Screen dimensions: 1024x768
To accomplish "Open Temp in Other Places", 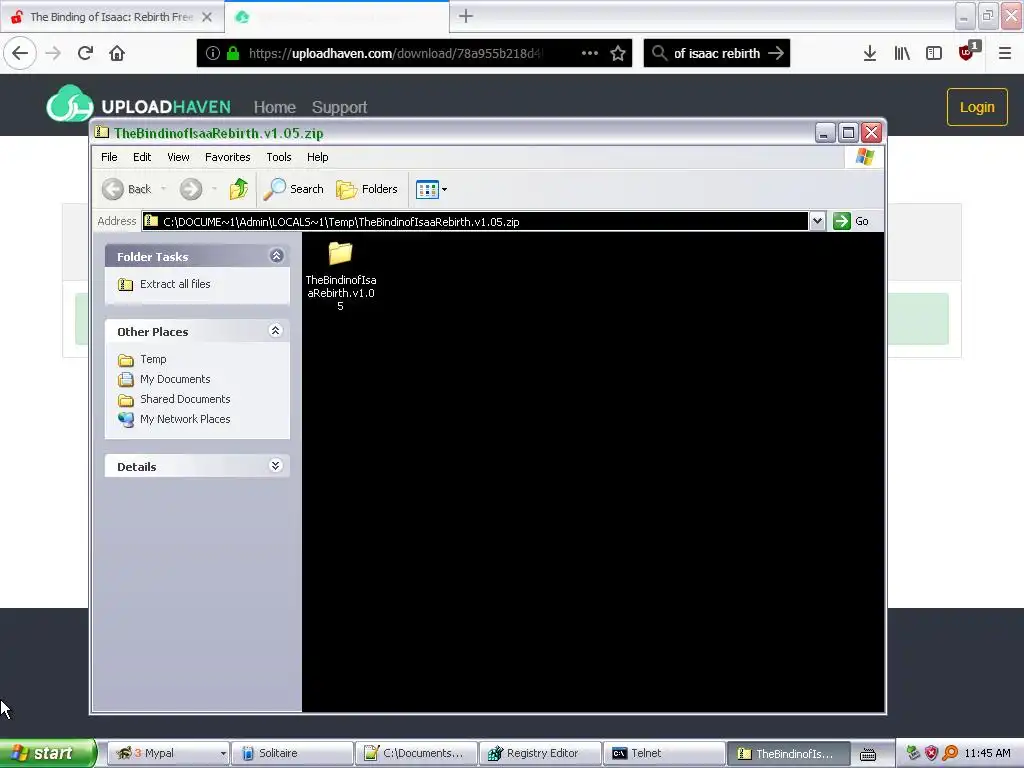I will pyautogui.click(x=153, y=359).
